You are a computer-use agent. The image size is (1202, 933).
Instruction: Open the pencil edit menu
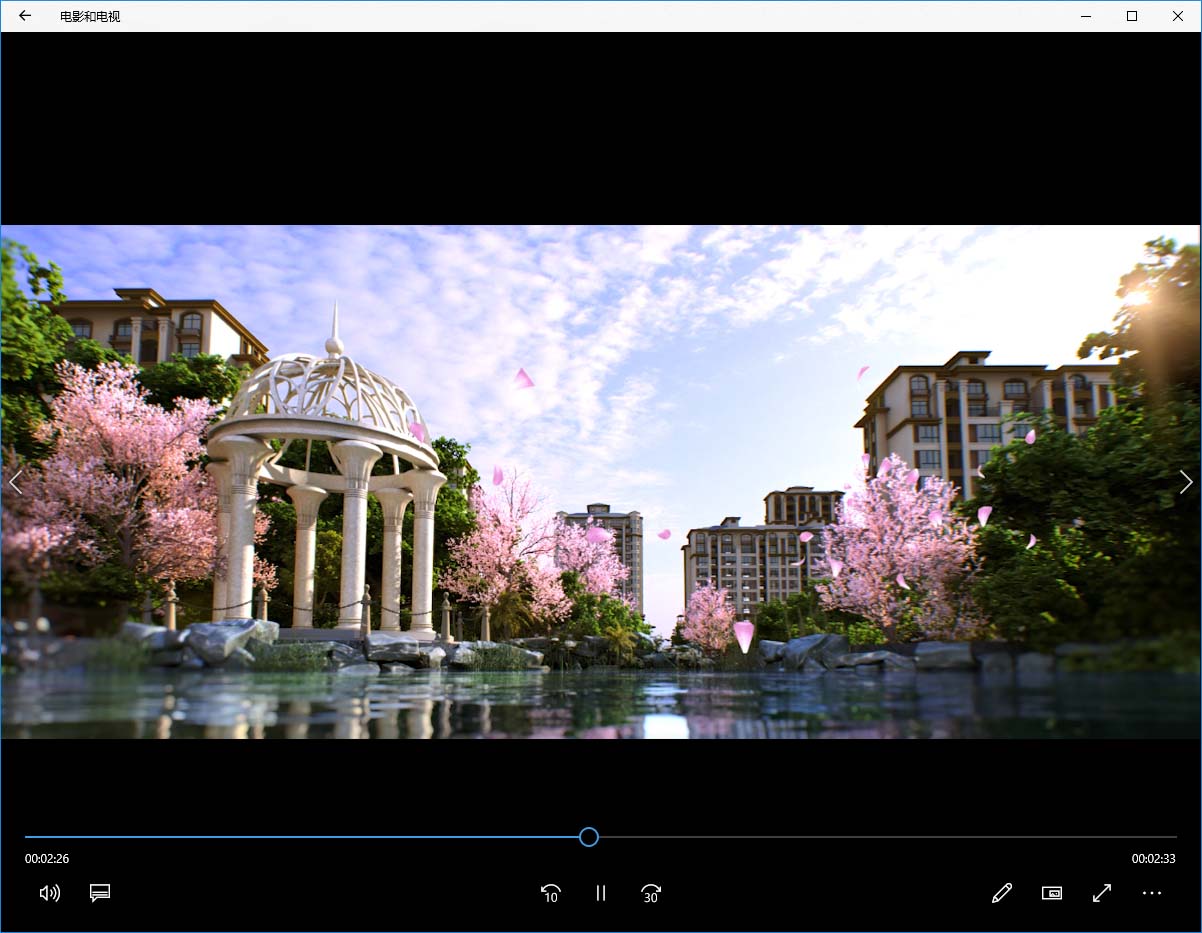pyautogui.click(x=1002, y=893)
